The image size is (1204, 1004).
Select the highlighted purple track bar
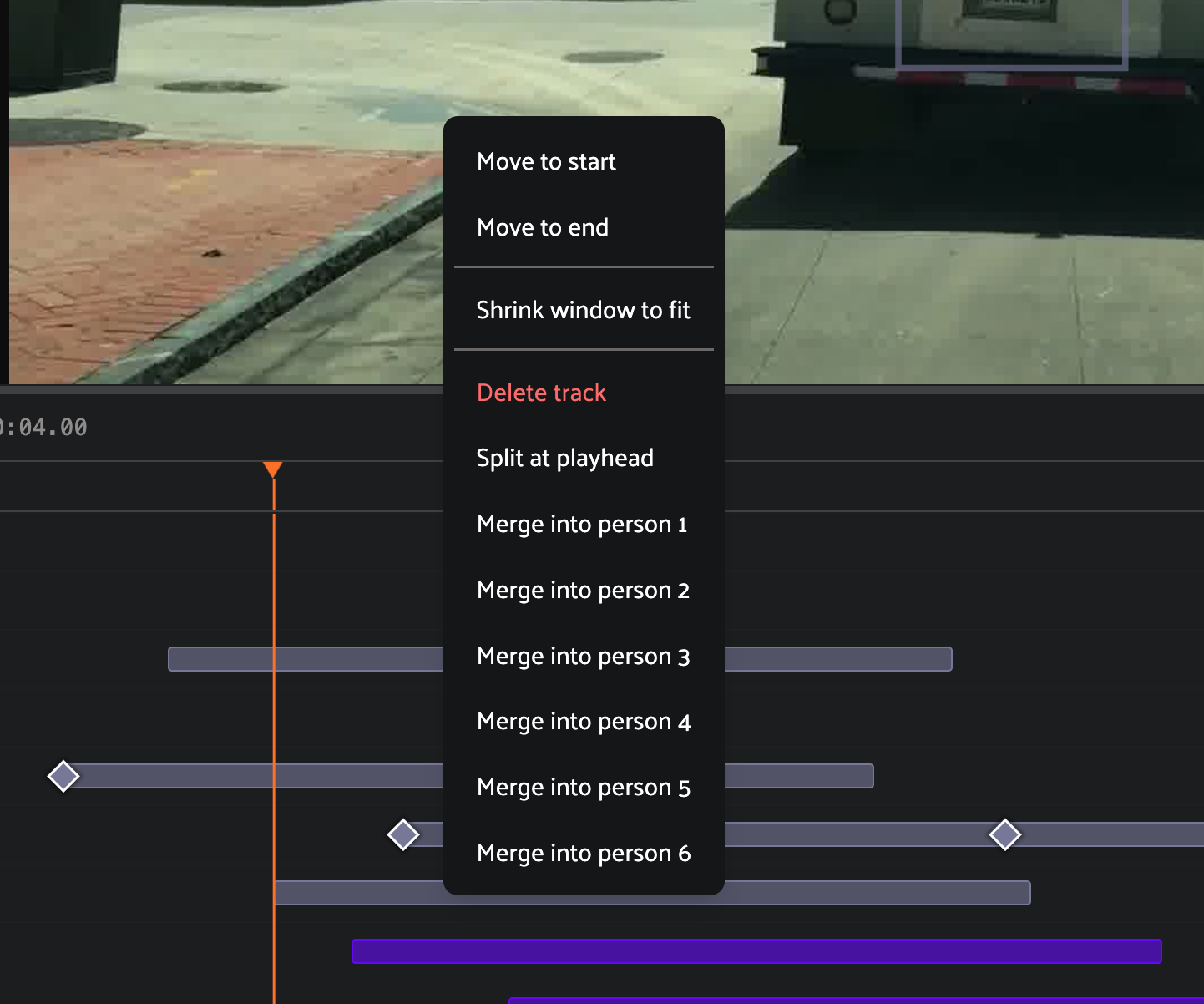click(x=756, y=951)
